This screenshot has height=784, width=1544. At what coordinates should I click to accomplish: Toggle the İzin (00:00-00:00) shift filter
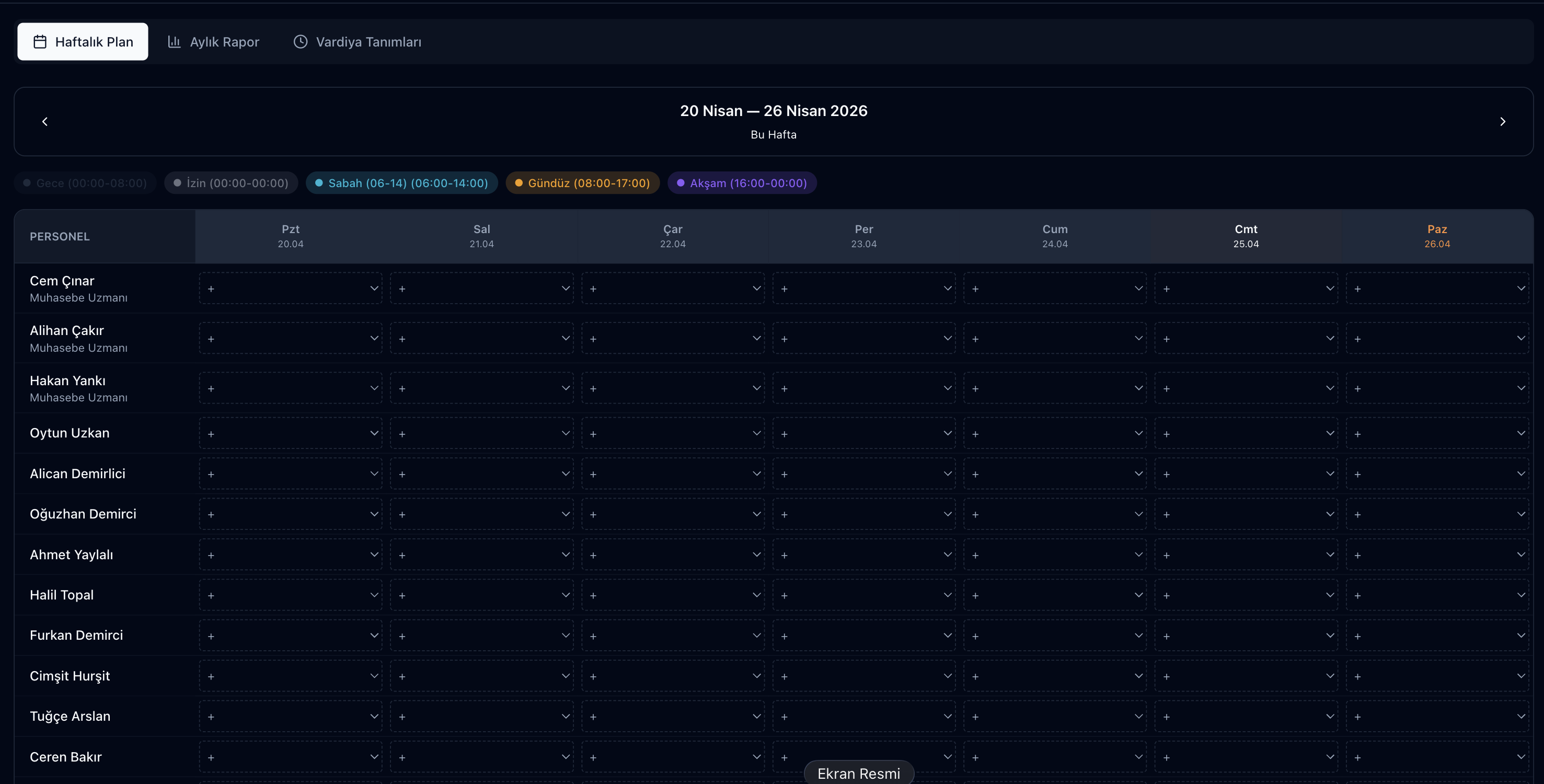231,183
